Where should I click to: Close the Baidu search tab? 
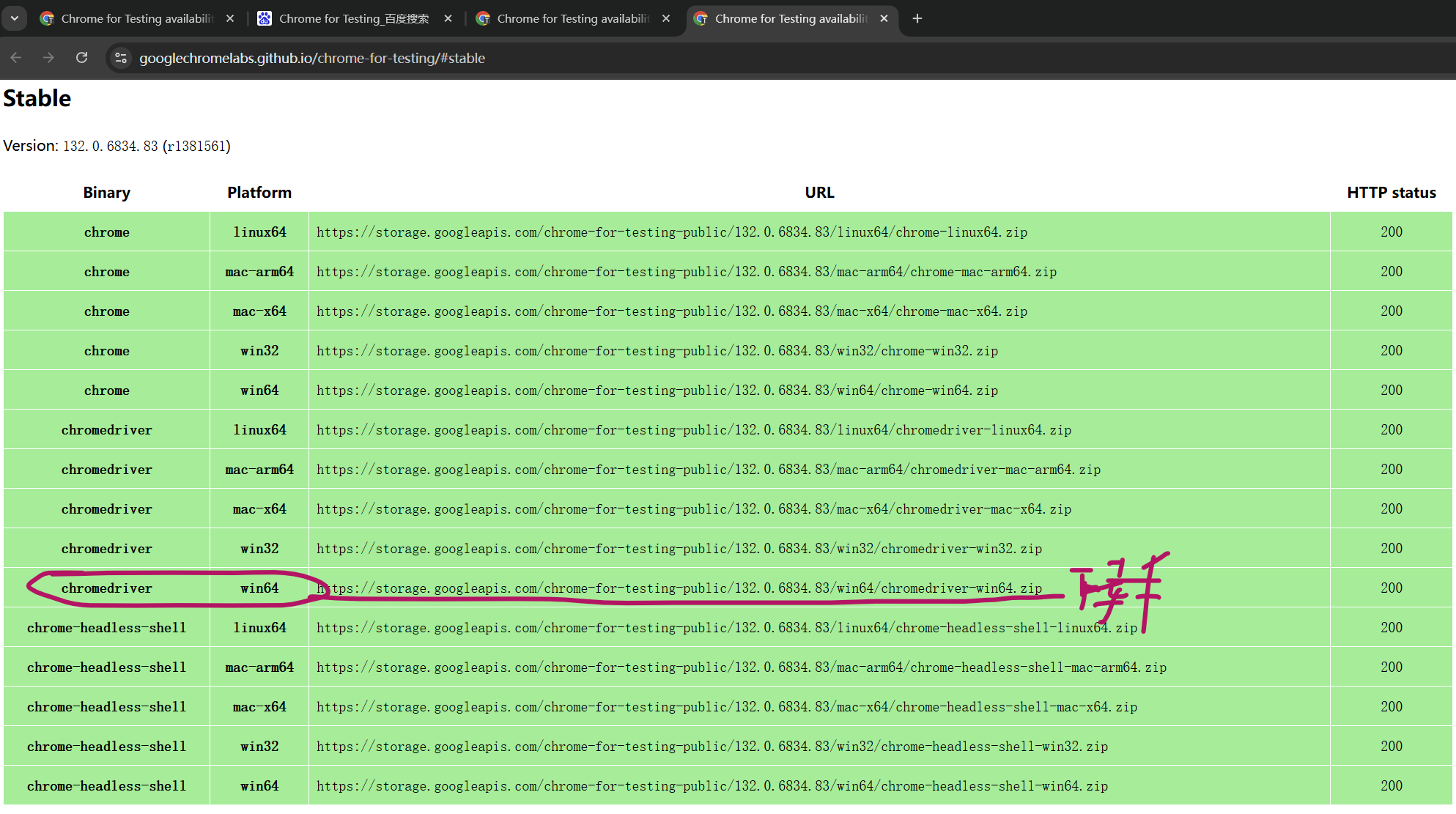448,18
